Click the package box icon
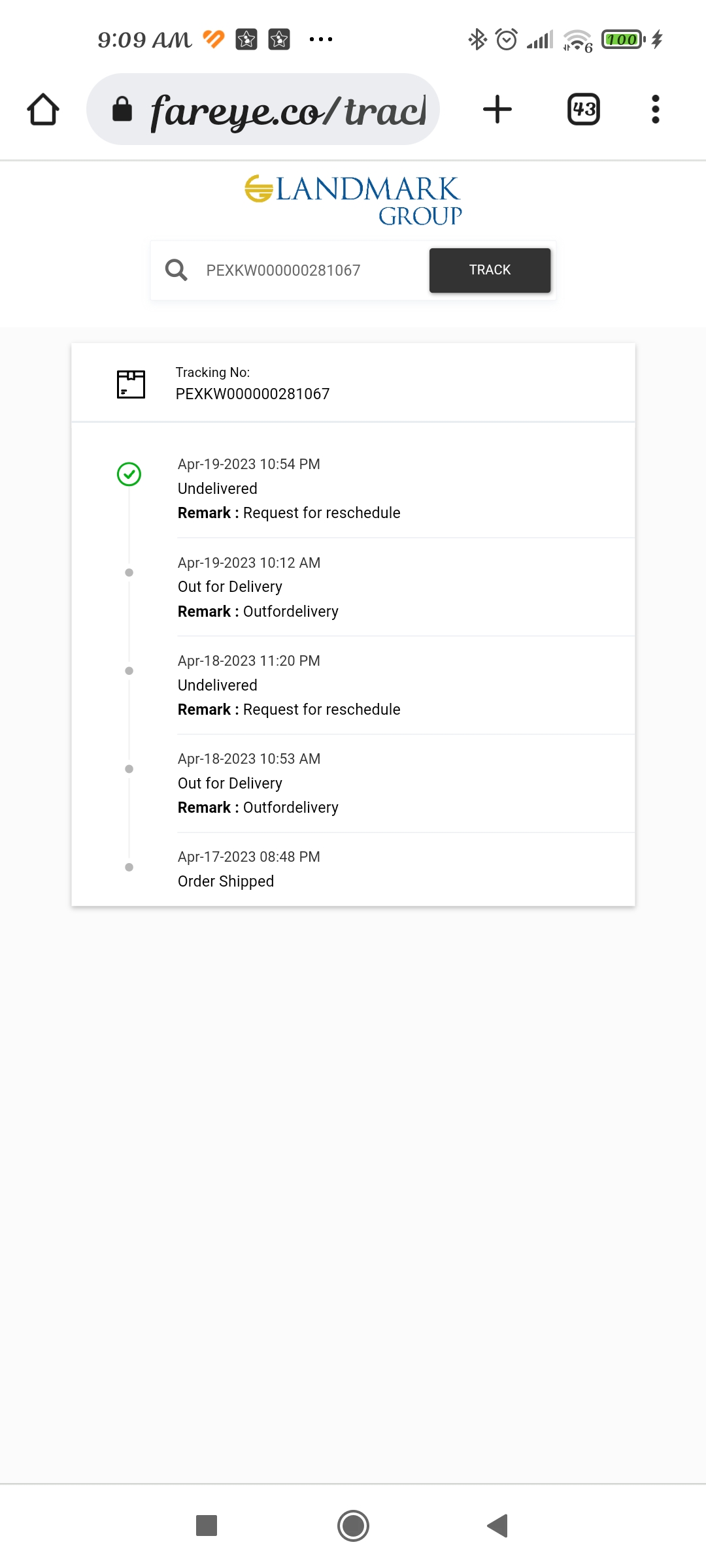706x1568 pixels. [131, 384]
